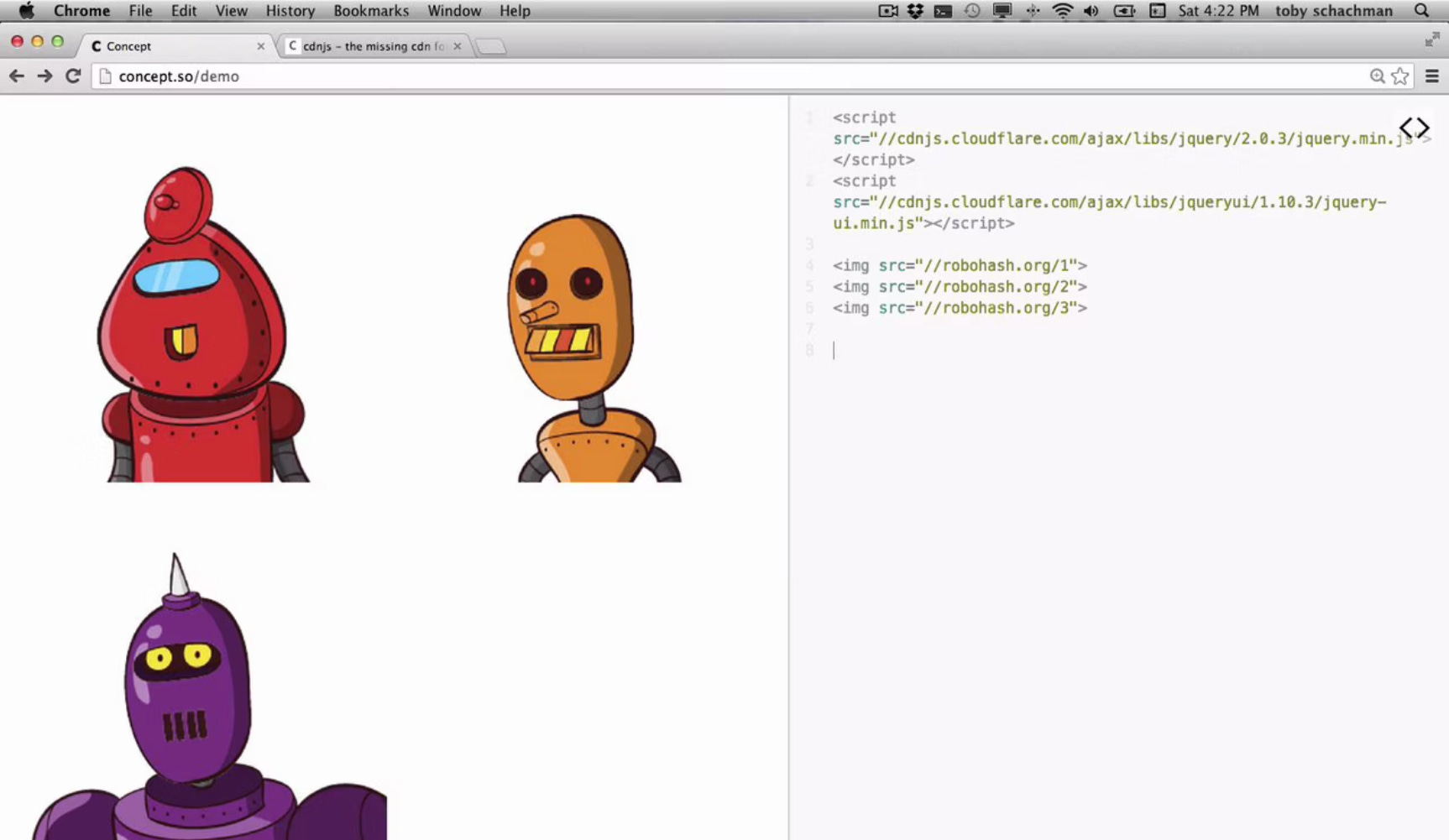1449x840 pixels.
Task: Open the Wi-Fi status menu
Action: click(x=1062, y=11)
